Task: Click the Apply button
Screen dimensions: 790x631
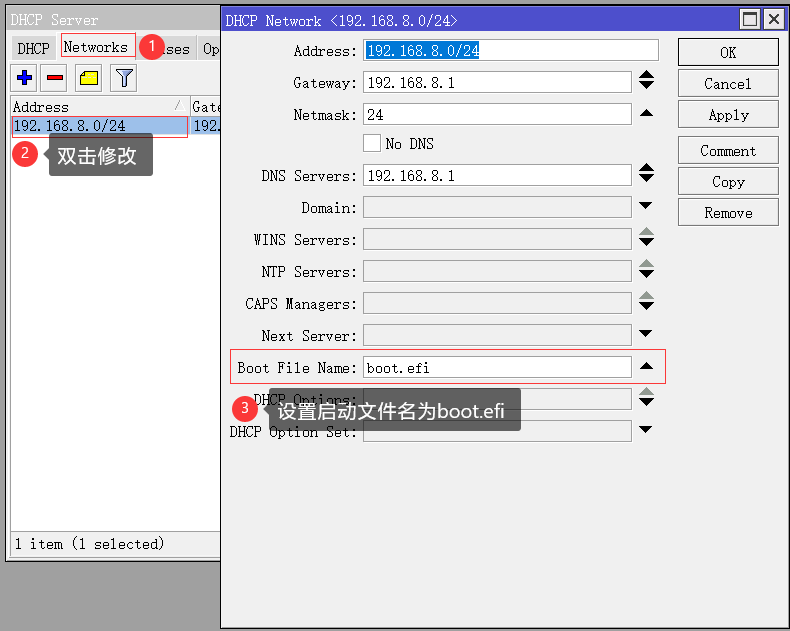Action: (x=728, y=115)
